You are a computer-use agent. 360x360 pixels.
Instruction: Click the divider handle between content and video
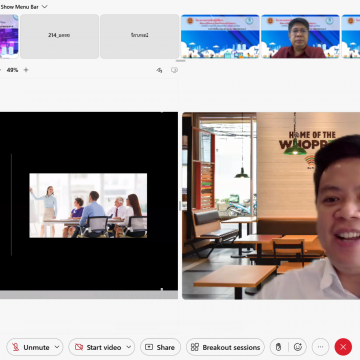[x=180, y=206]
